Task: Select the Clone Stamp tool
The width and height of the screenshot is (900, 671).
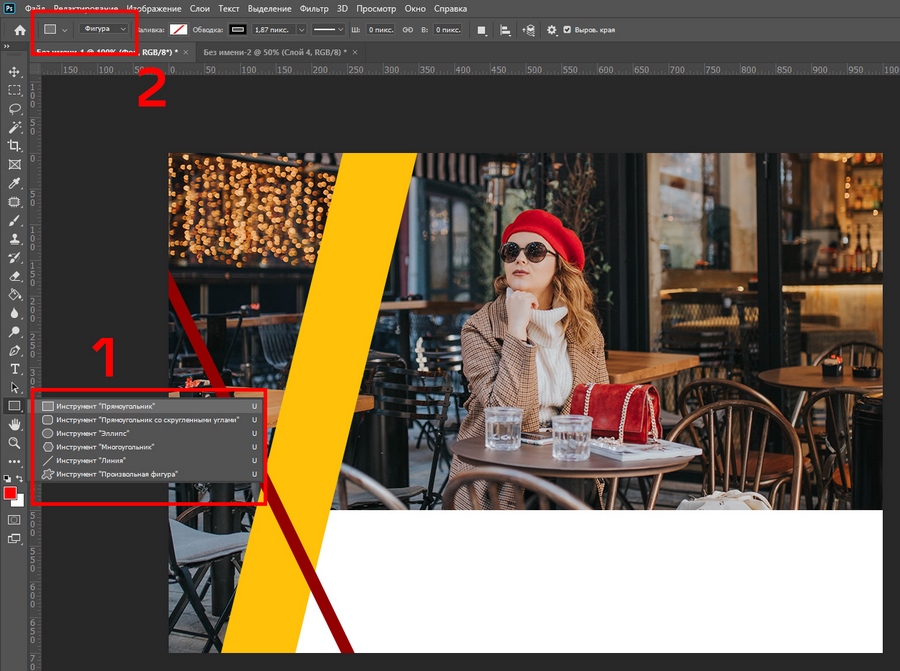Action: pyautogui.click(x=14, y=239)
